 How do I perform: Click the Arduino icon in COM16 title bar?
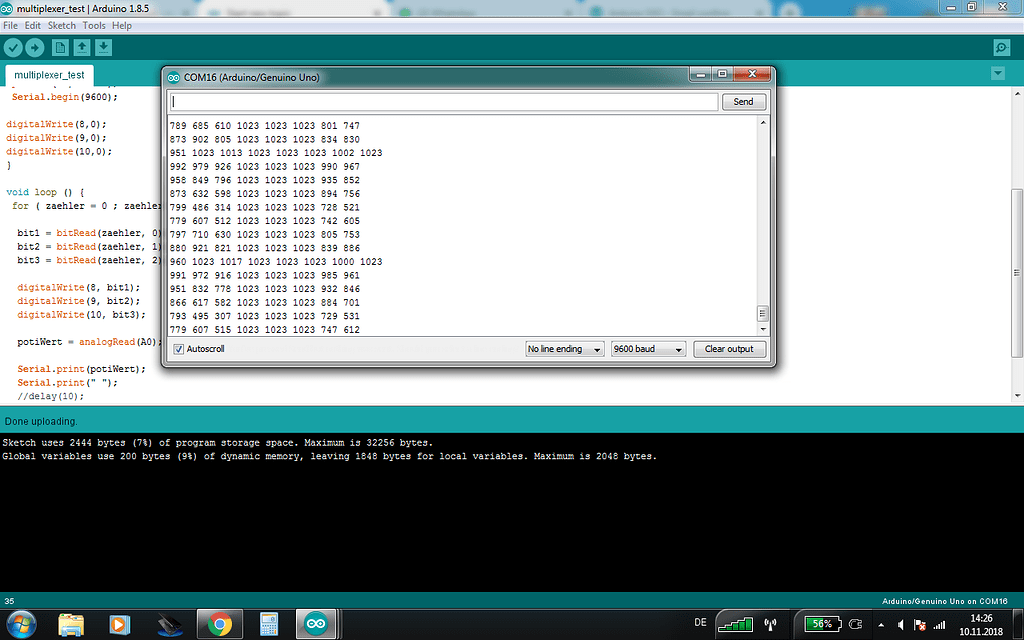click(173, 78)
